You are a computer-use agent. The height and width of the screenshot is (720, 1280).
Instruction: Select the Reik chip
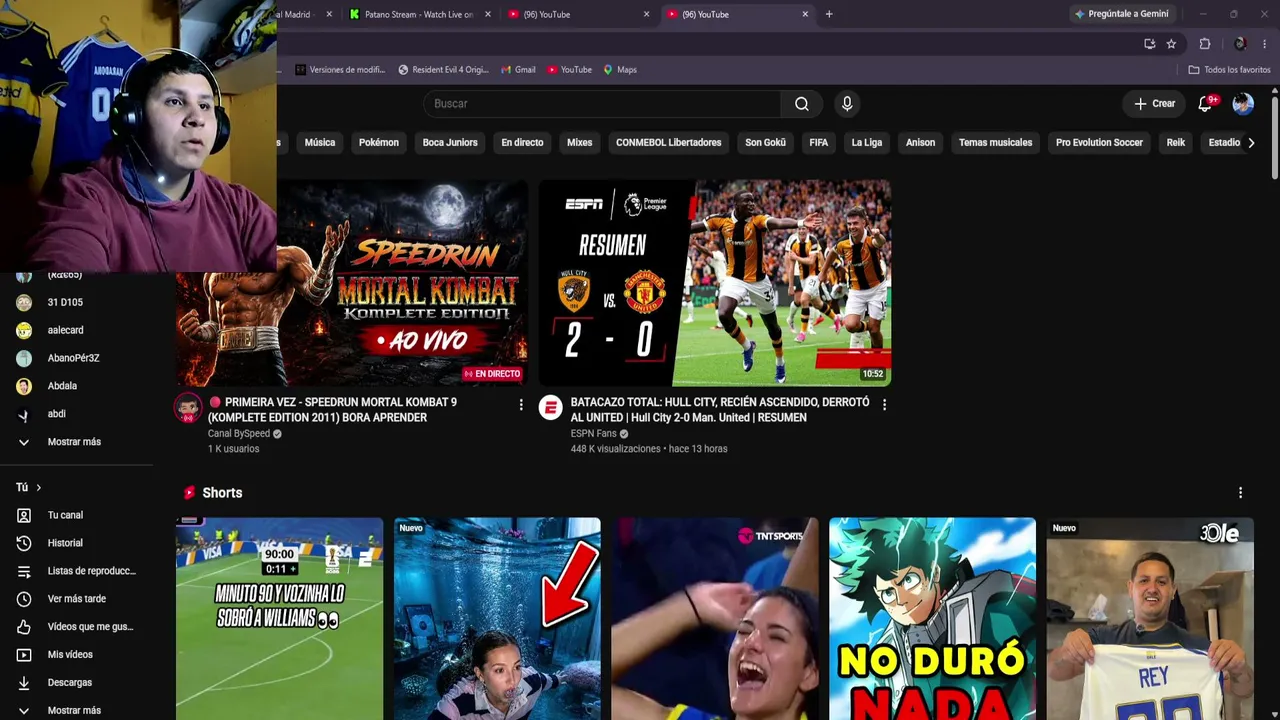coord(1176,143)
